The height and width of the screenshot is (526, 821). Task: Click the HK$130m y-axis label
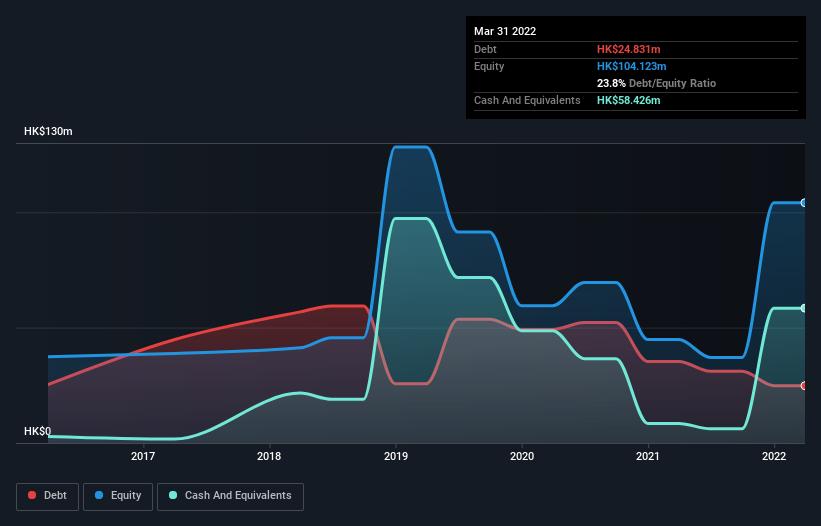point(48,131)
